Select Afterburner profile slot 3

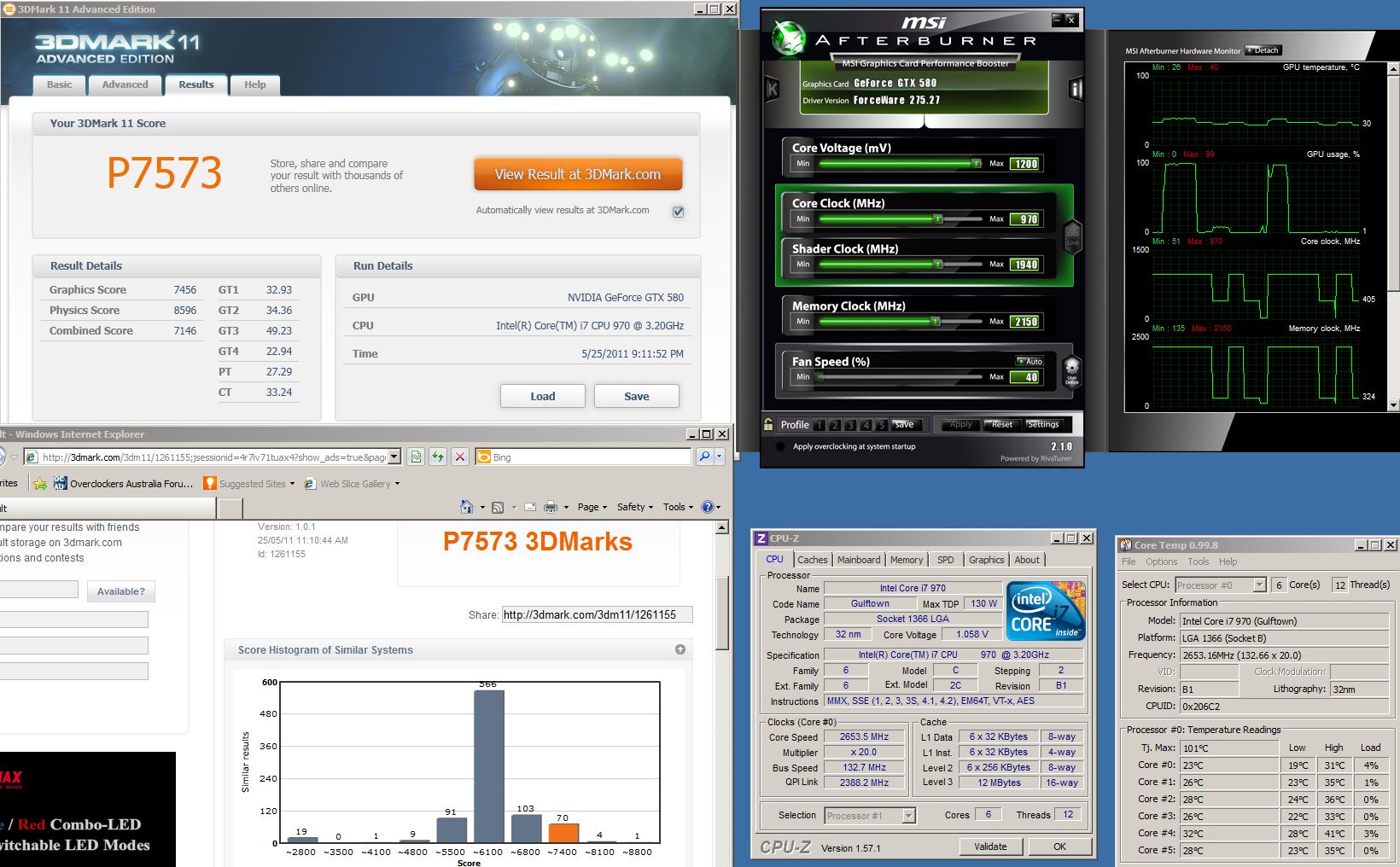coord(850,425)
